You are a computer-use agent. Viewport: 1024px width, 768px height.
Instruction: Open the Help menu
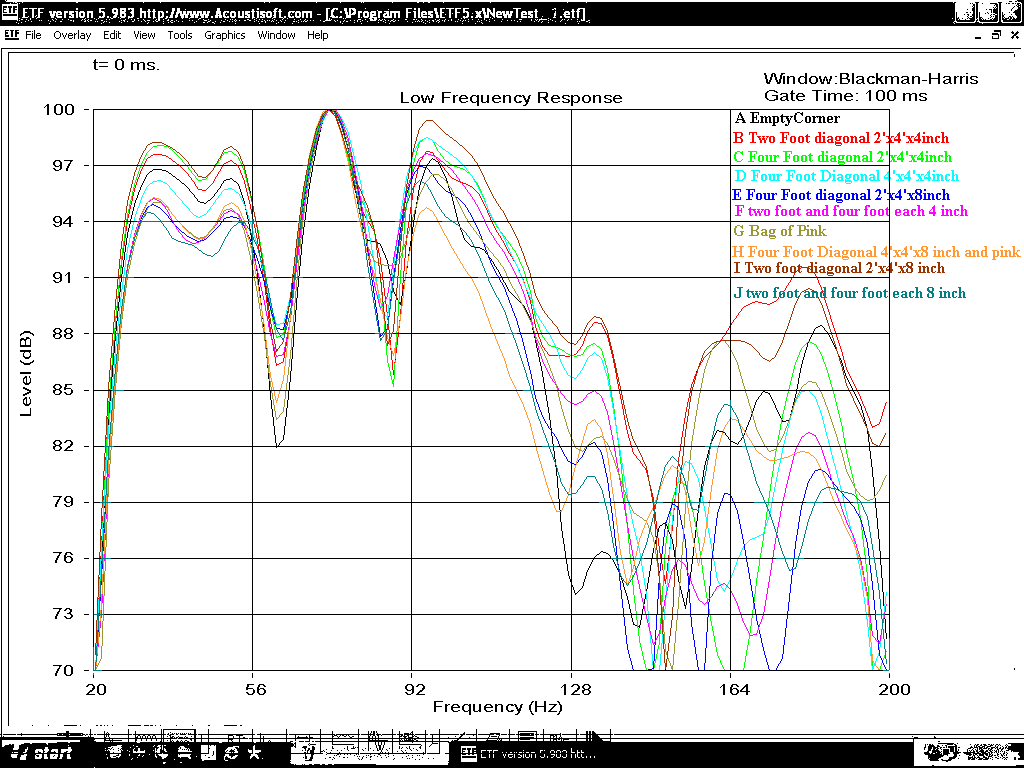pos(317,35)
